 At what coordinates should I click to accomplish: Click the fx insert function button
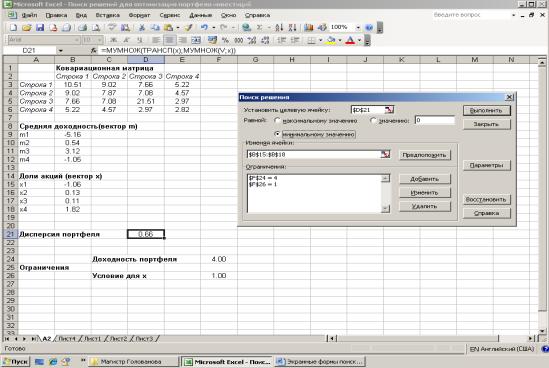pyautogui.click(x=93, y=50)
